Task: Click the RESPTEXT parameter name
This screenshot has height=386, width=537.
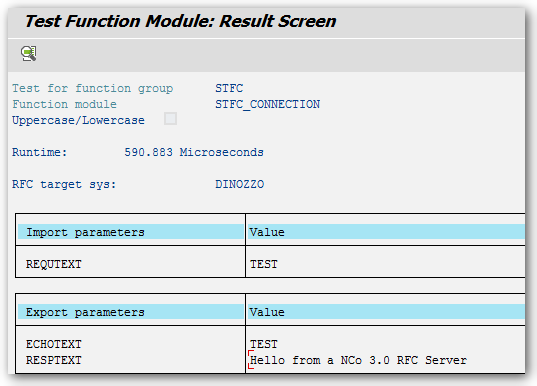Action: [x=54, y=360]
